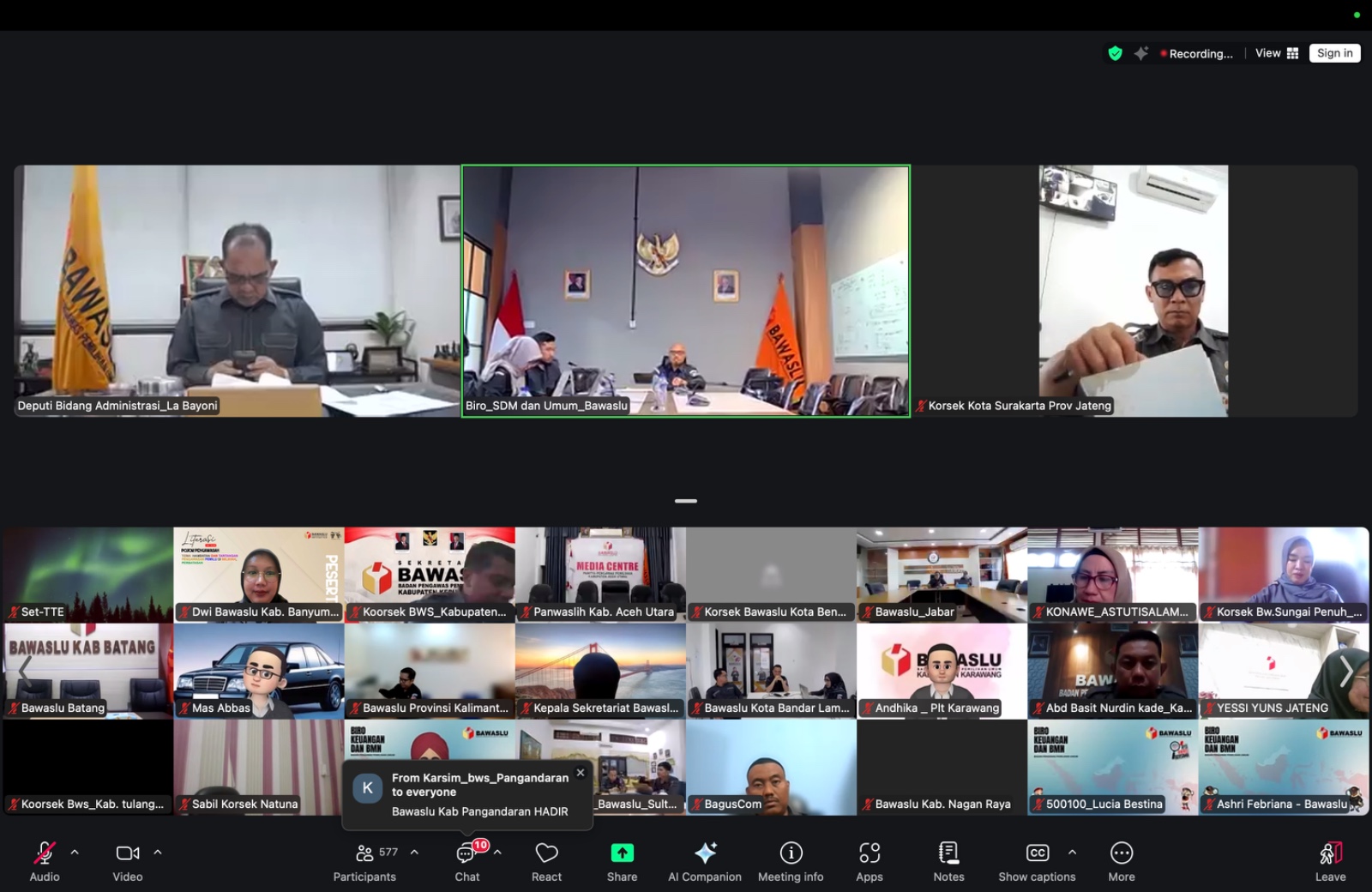This screenshot has height=892, width=1372.
Task: Unmute the microphone Audio button
Action: click(x=45, y=861)
